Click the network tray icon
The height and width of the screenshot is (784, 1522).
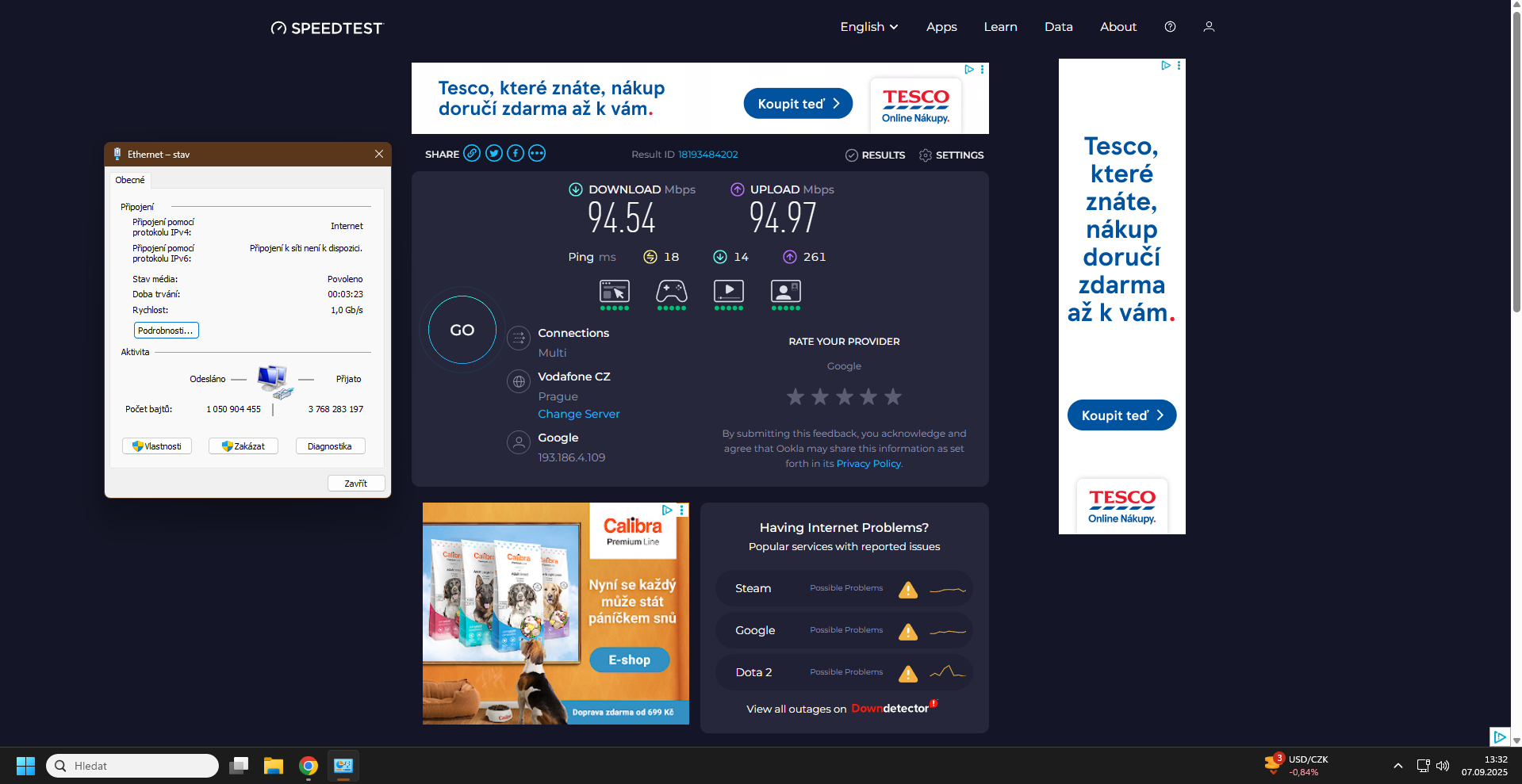point(1423,766)
